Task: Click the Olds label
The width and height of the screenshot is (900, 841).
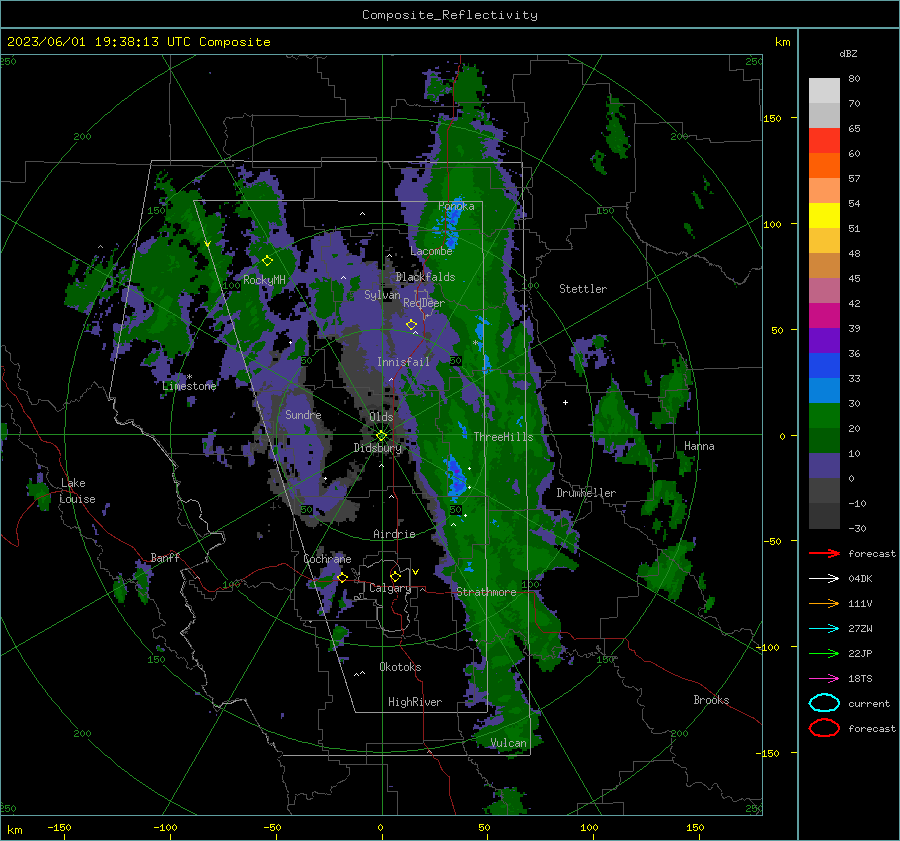Action: (x=381, y=417)
